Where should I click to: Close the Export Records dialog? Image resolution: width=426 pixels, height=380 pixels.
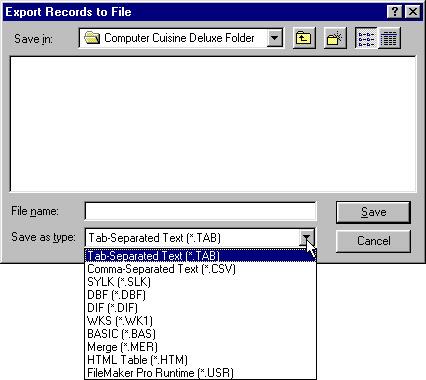pos(413,12)
